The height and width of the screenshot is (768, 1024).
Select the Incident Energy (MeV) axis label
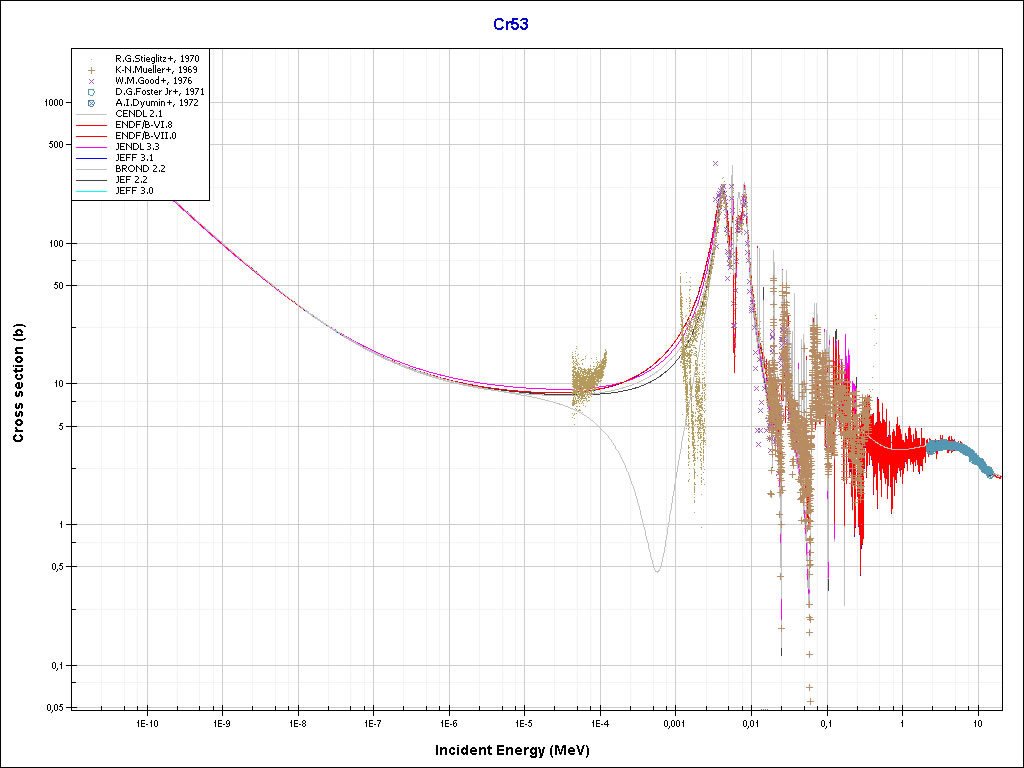(519, 750)
